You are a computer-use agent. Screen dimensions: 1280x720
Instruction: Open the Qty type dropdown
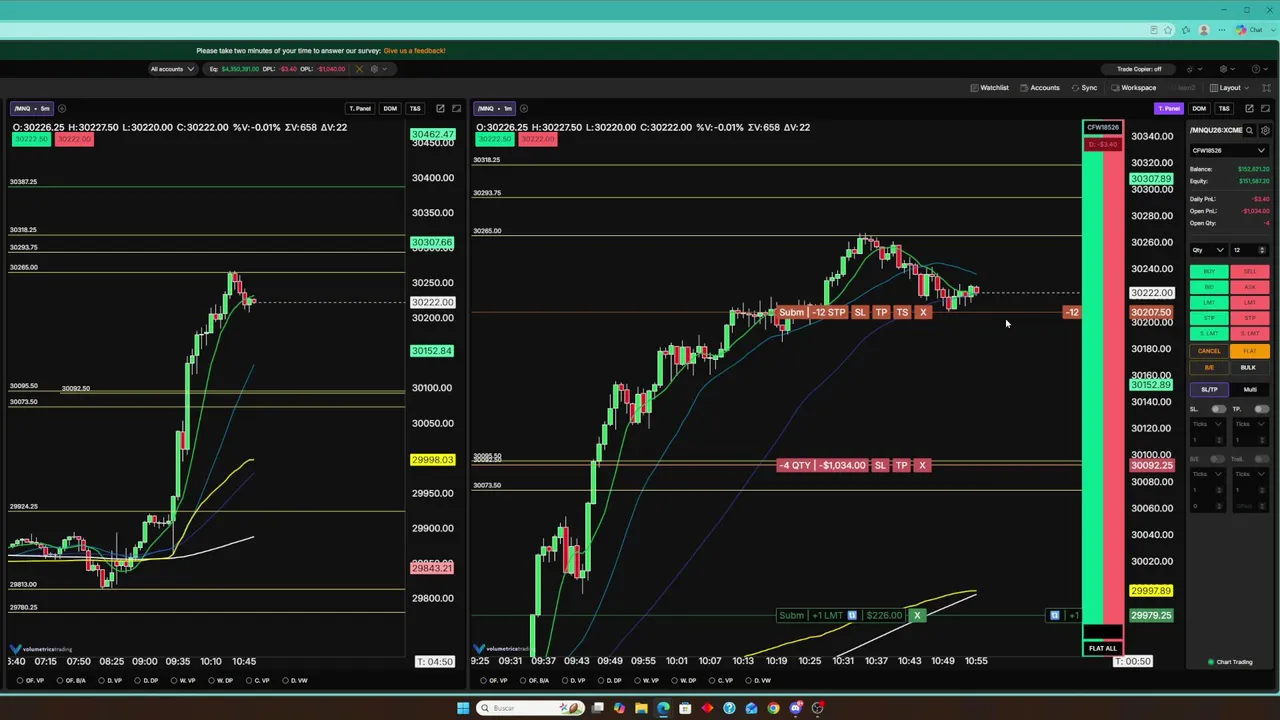point(1207,250)
